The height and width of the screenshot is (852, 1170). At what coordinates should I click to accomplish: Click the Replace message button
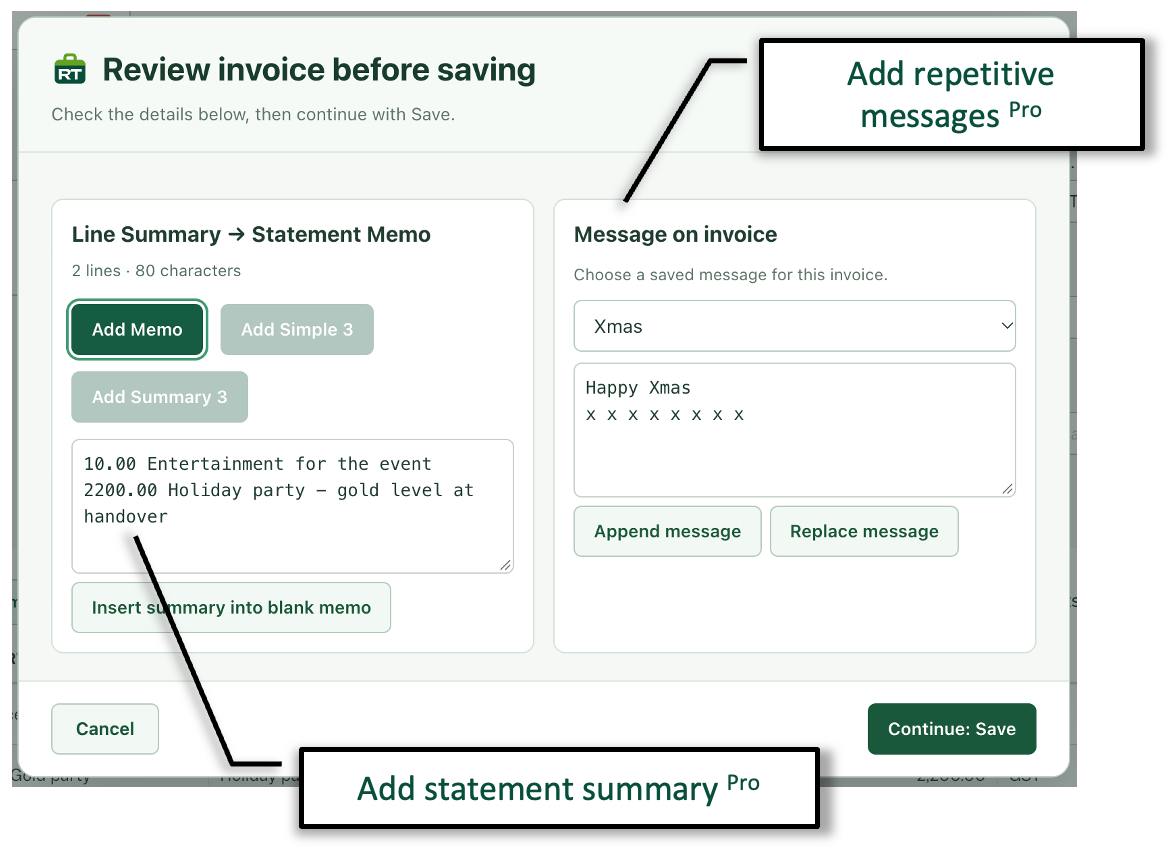(864, 531)
